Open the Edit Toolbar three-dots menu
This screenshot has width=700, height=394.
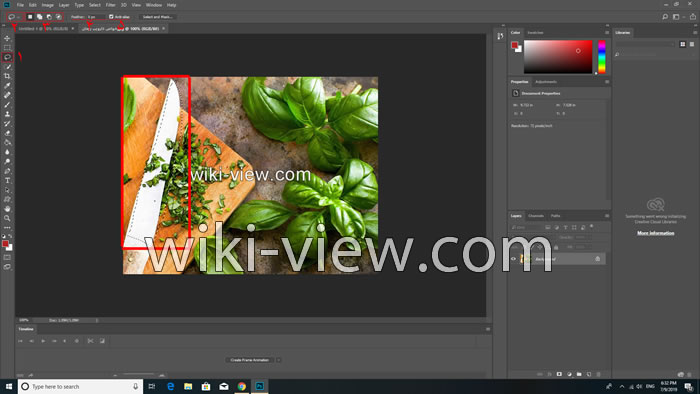point(7,228)
